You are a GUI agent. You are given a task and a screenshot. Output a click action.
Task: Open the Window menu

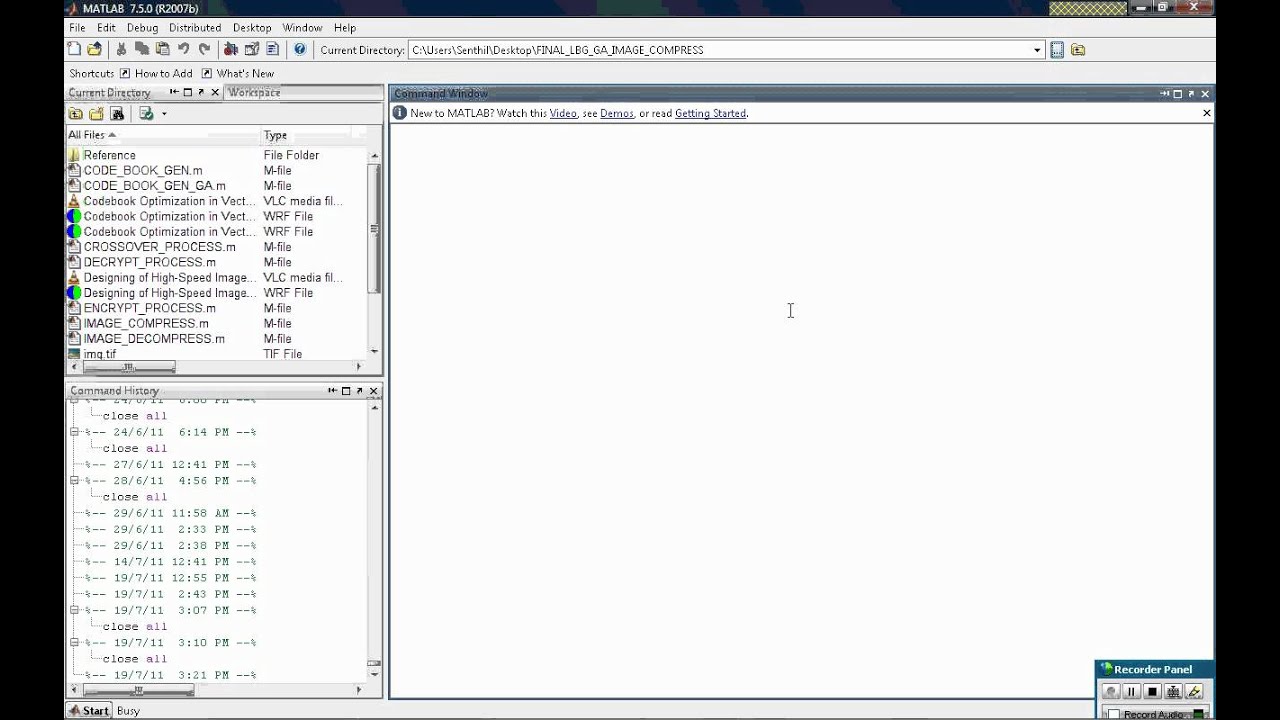click(x=302, y=28)
